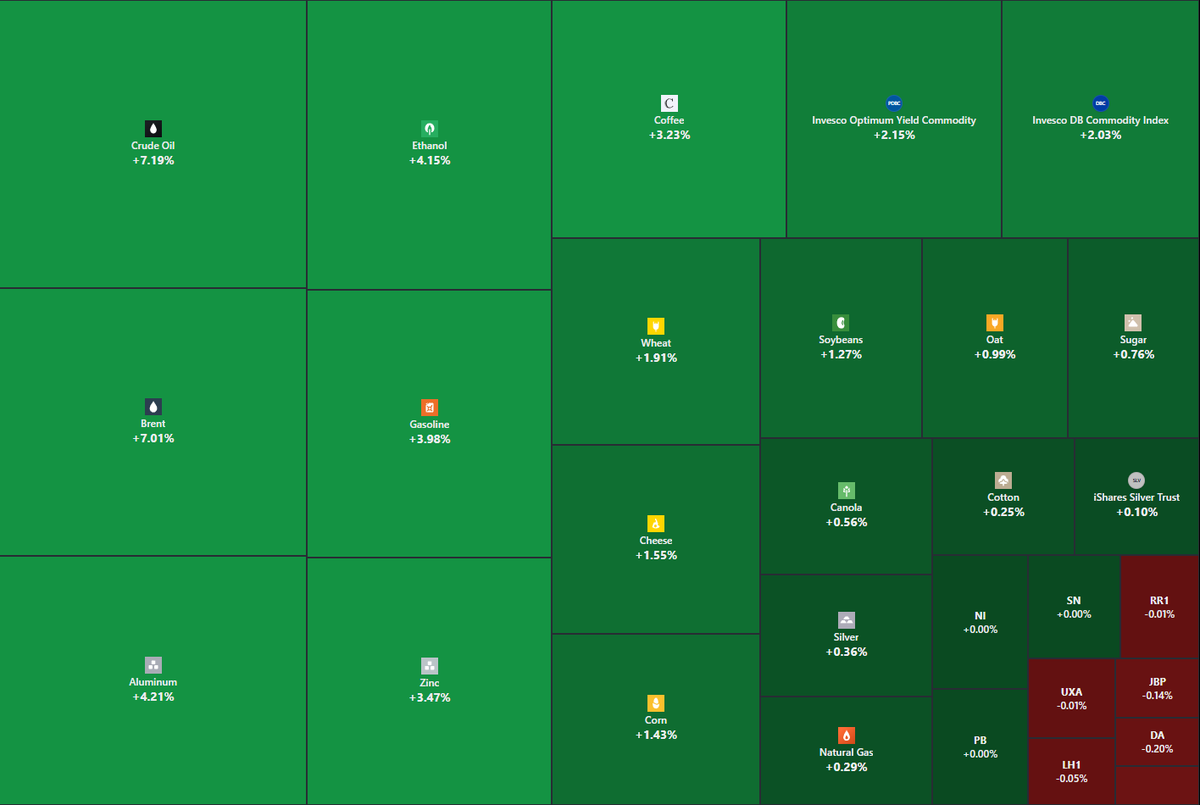Click the Sugar icon
This screenshot has height=805, width=1200.
pos(1133,323)
